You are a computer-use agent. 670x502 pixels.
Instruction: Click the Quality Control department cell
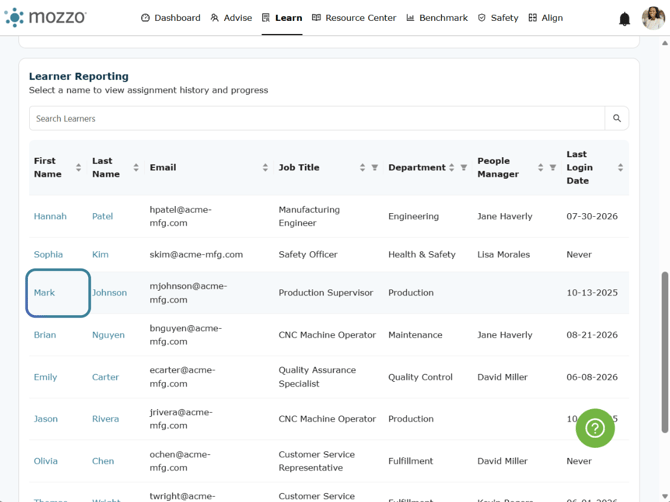tap(420, 377)
